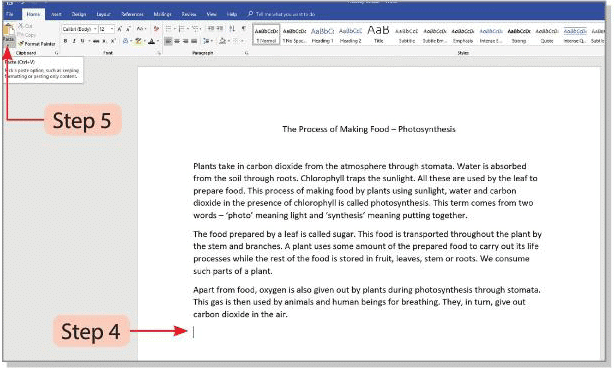This screenshot has width=614, height=368.
Task: Apply the font color
Action: click(152, 41)
